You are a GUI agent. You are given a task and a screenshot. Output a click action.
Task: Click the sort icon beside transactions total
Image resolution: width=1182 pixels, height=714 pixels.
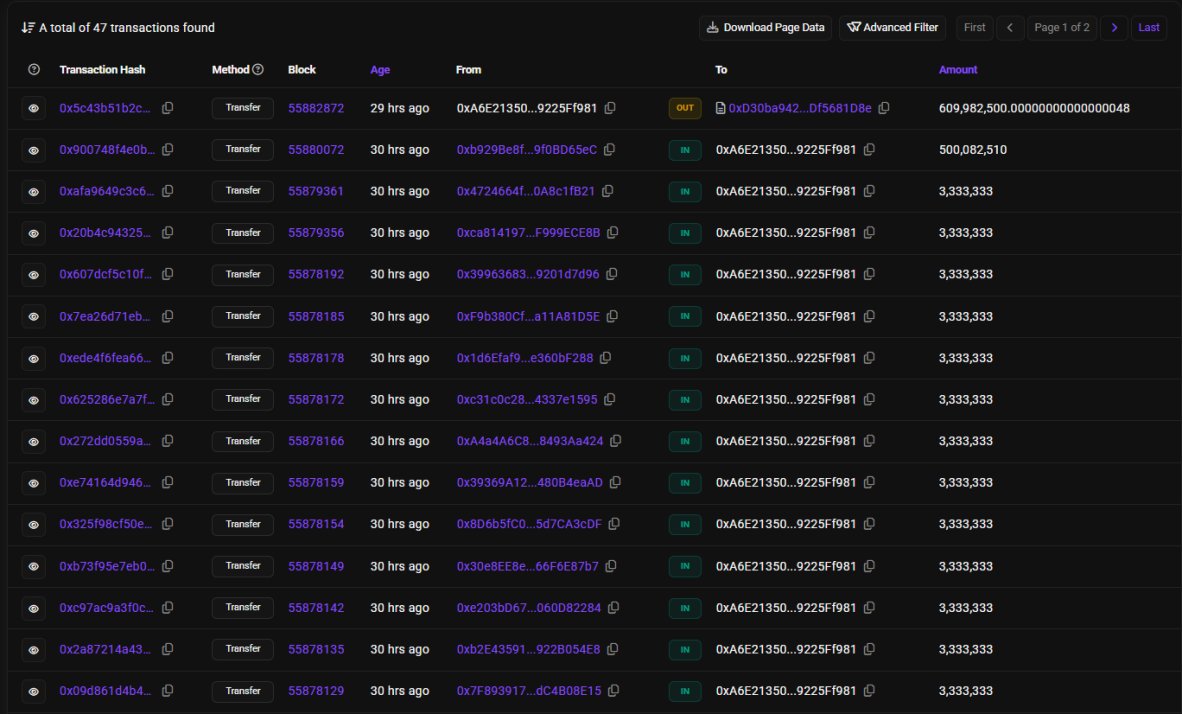click(28, 27)
